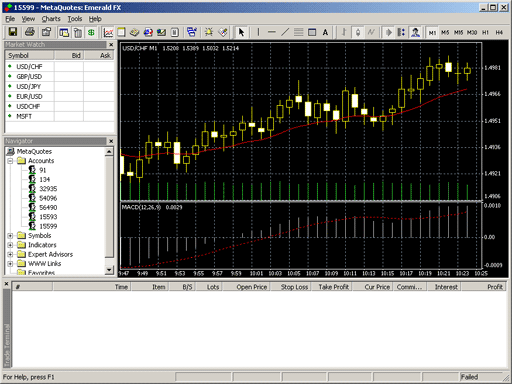The width and height of the screenshot is (512, 384).
Task: Open the Charts menu
Action: [51, 19]
